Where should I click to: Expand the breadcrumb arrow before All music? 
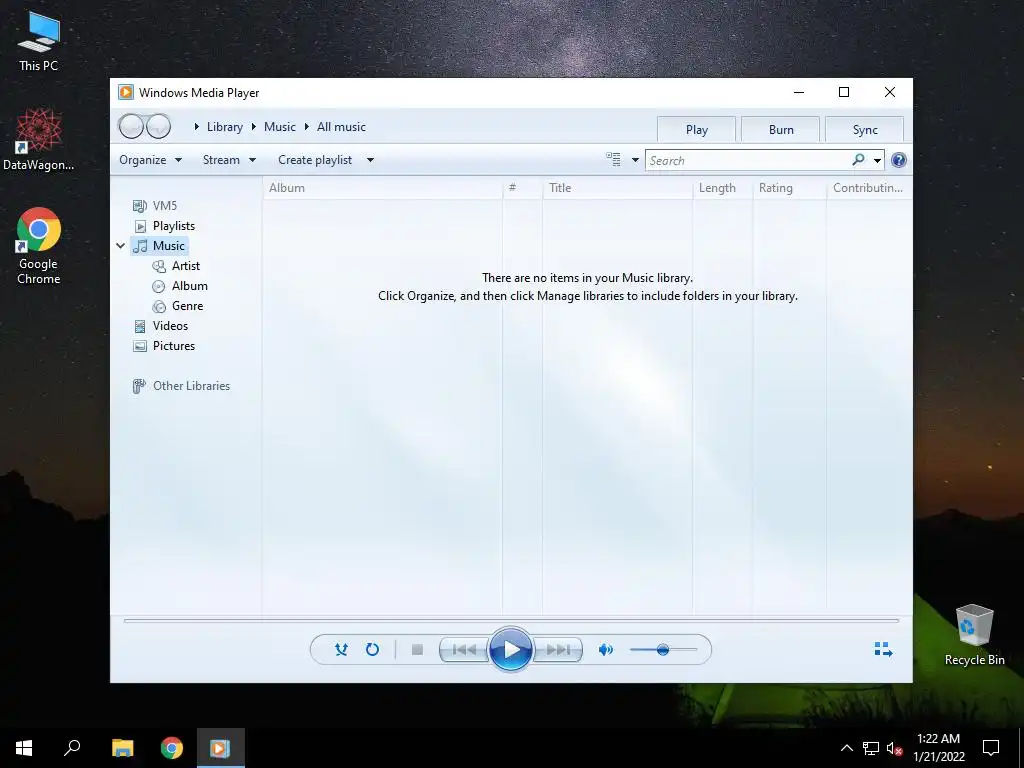(x=306, y=127)
